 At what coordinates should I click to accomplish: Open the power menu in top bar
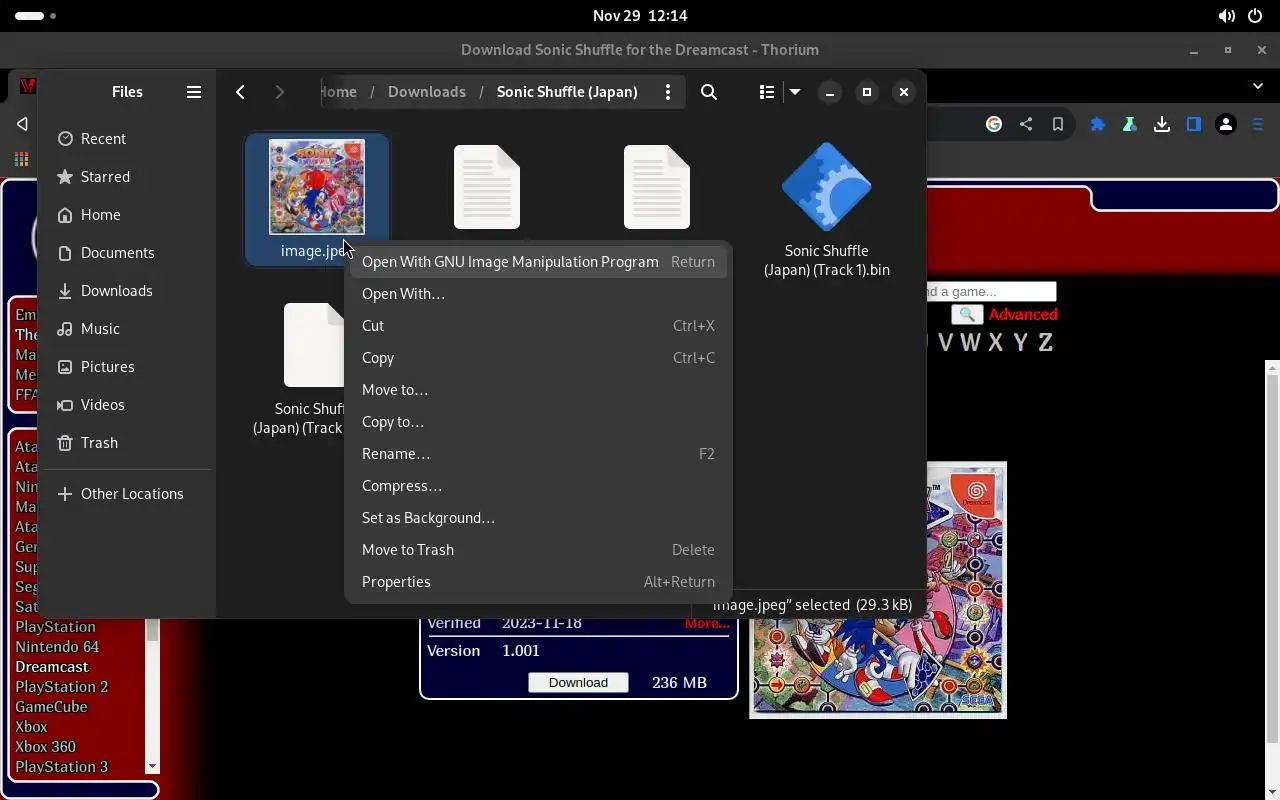1255,16
